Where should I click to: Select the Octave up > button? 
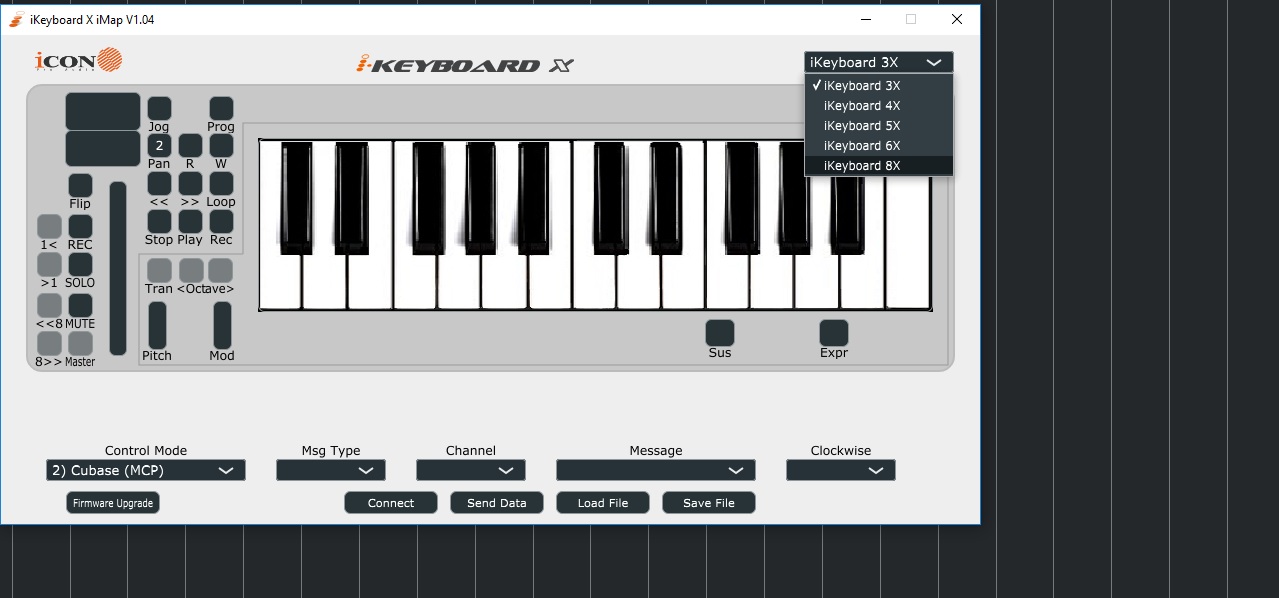click(x=220, y=270)
